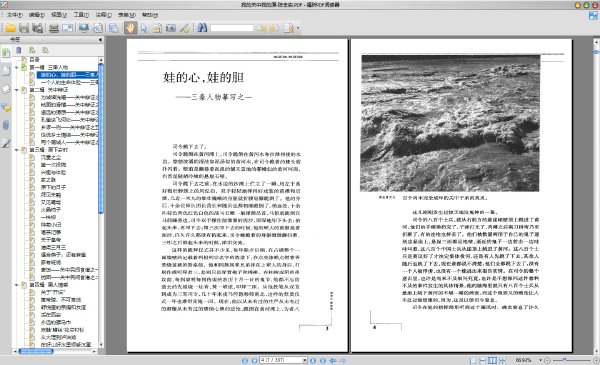600x365 pixels.
Task: Open bookmark 一个人的生命体验
Action: pos(69,82)
